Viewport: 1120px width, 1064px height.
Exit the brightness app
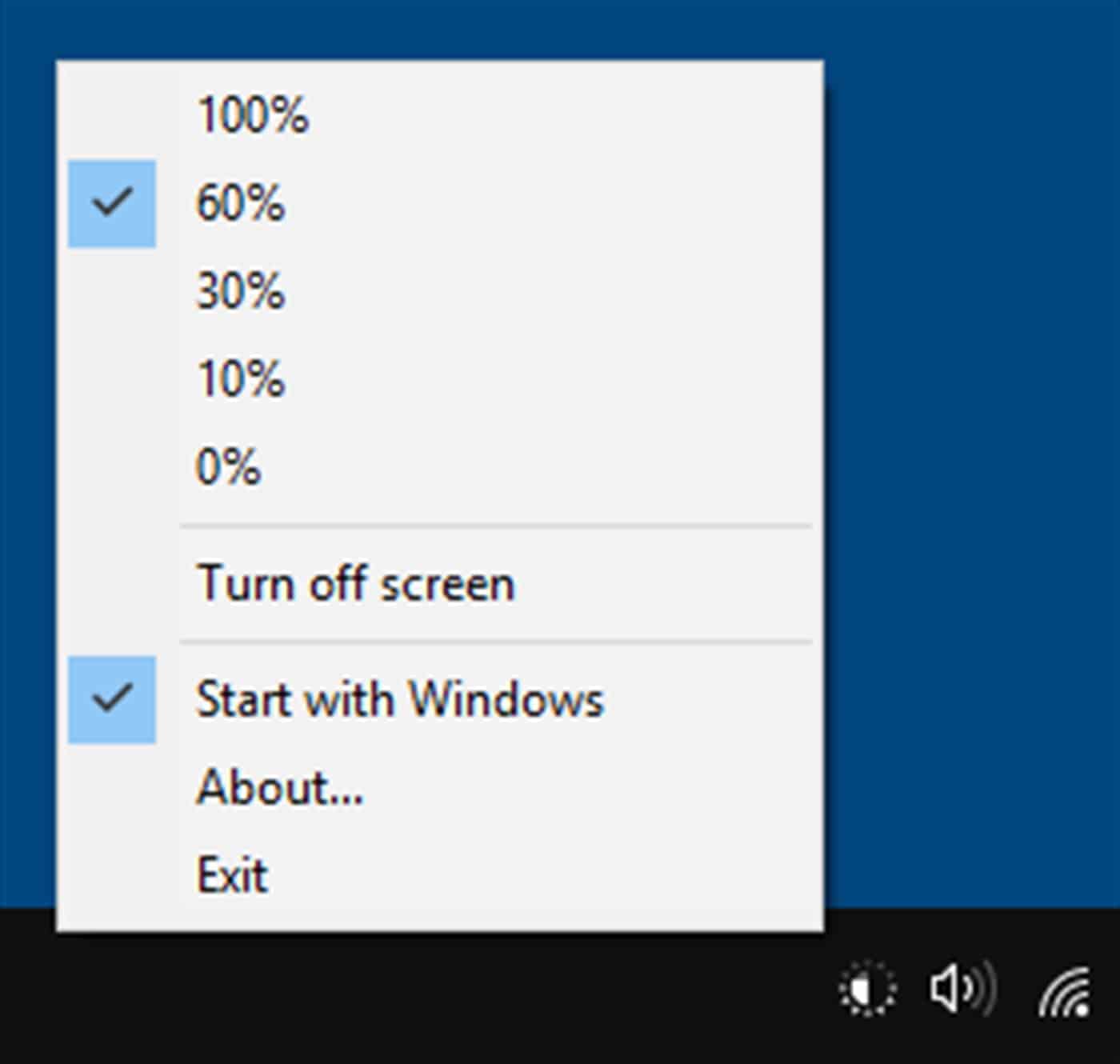tap(232, 874)
